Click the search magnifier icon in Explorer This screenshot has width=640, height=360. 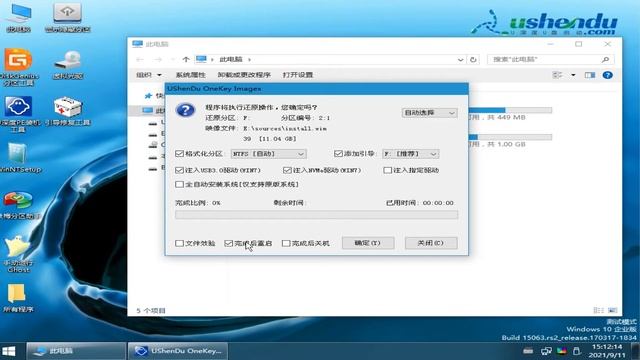[x=605, y=60]
